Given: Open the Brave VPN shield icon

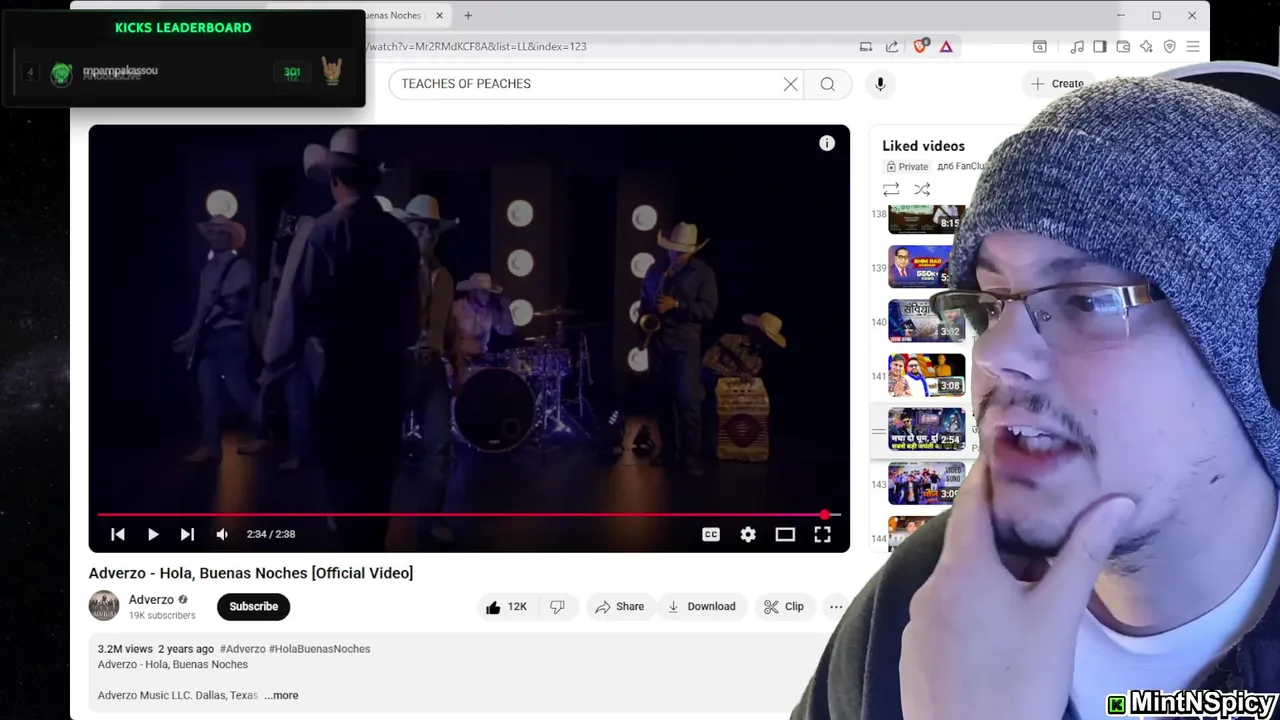Looking at the screenshot, I should point(1169,46).
